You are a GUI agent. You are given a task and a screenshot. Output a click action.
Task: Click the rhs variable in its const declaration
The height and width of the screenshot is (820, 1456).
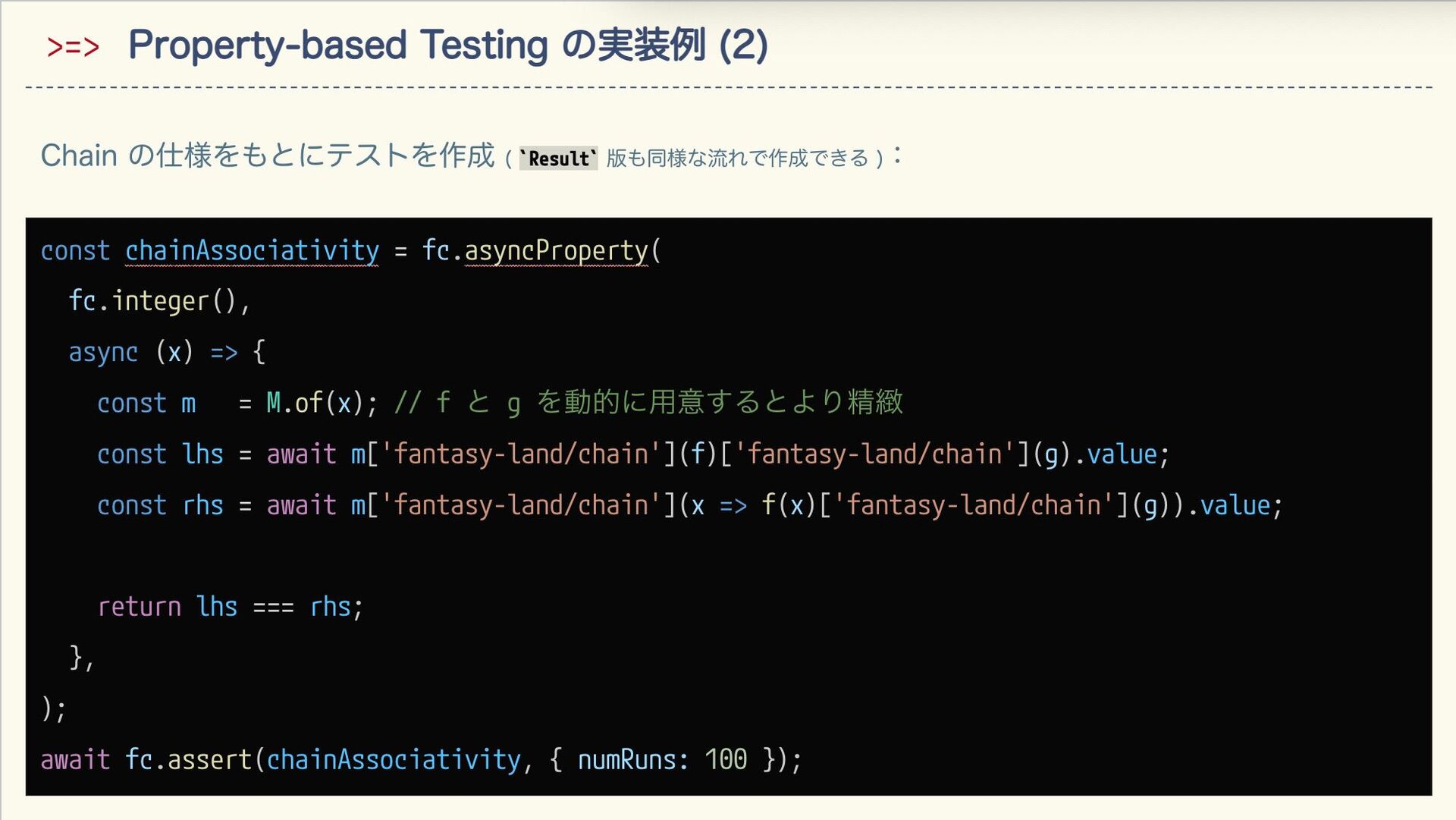click(202, 504)
